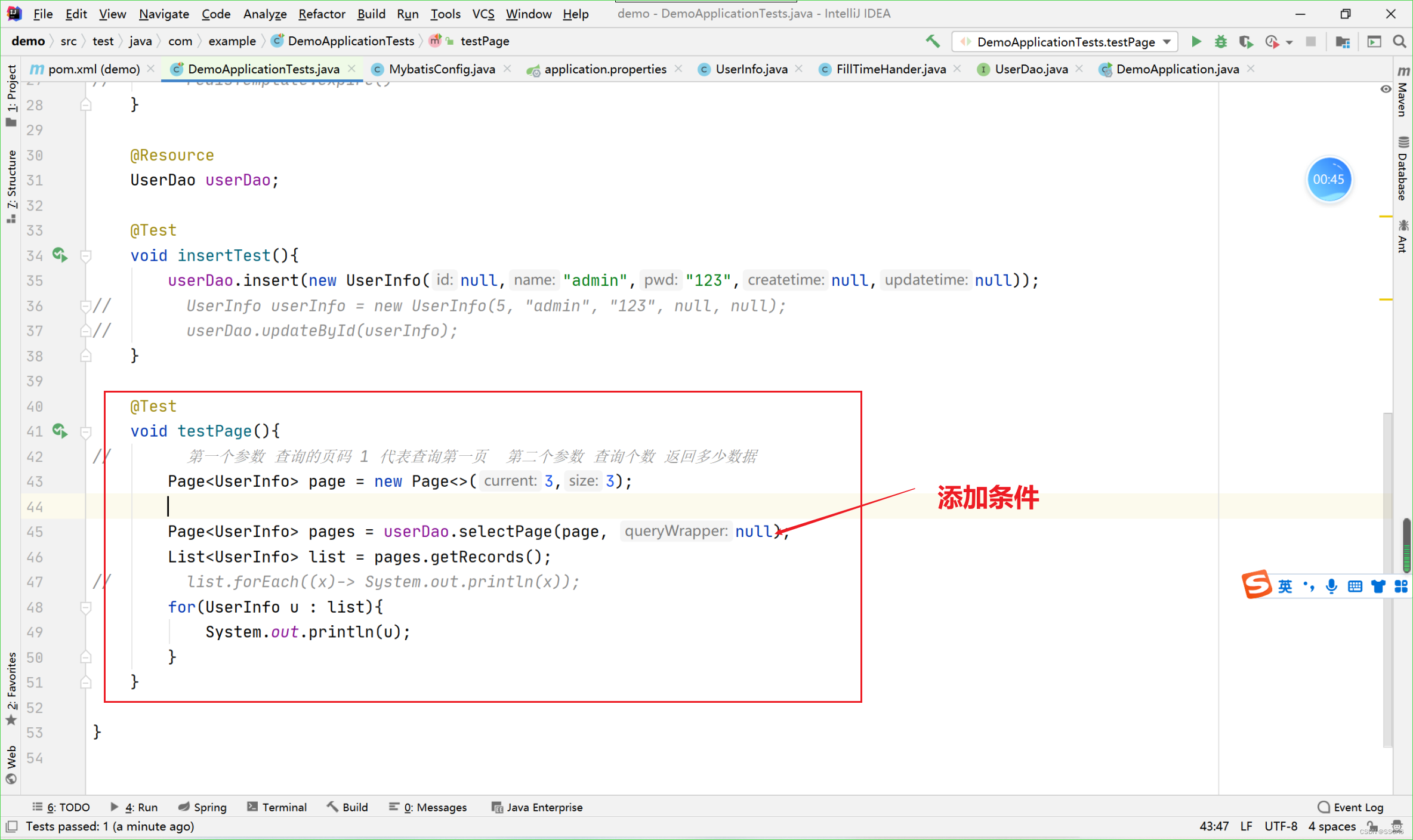This screenshot has height=840, width=1413.
Task: Open the Messages tool window
Action: point(428,807)
